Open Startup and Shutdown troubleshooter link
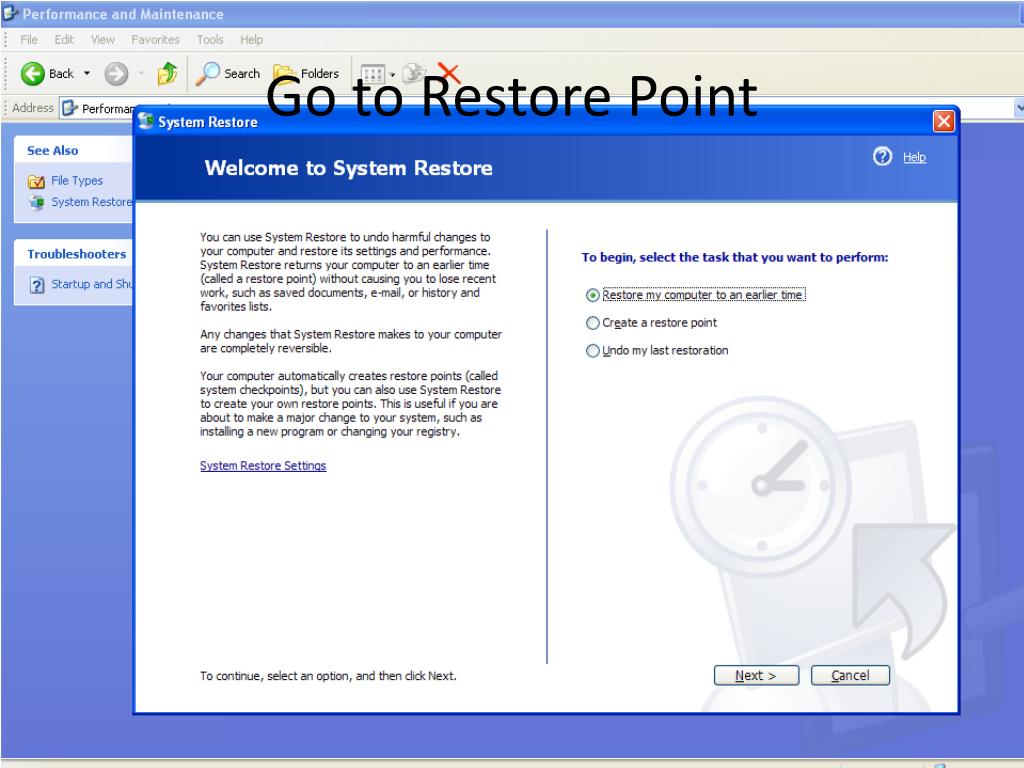The width and height of the screenshot is (1024, 768). click(x=91, y=284)
